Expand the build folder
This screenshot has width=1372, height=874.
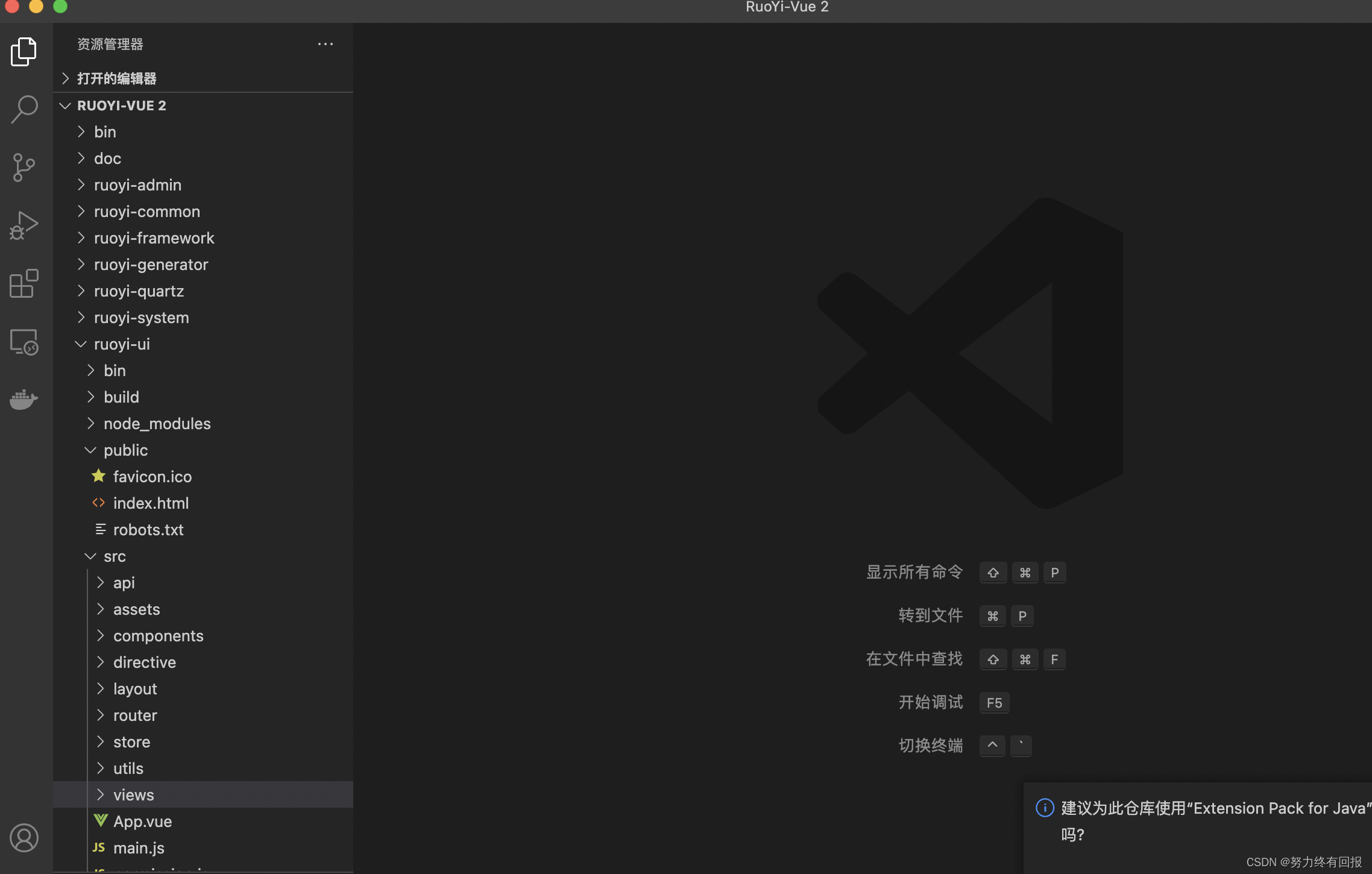pos(203,397)
